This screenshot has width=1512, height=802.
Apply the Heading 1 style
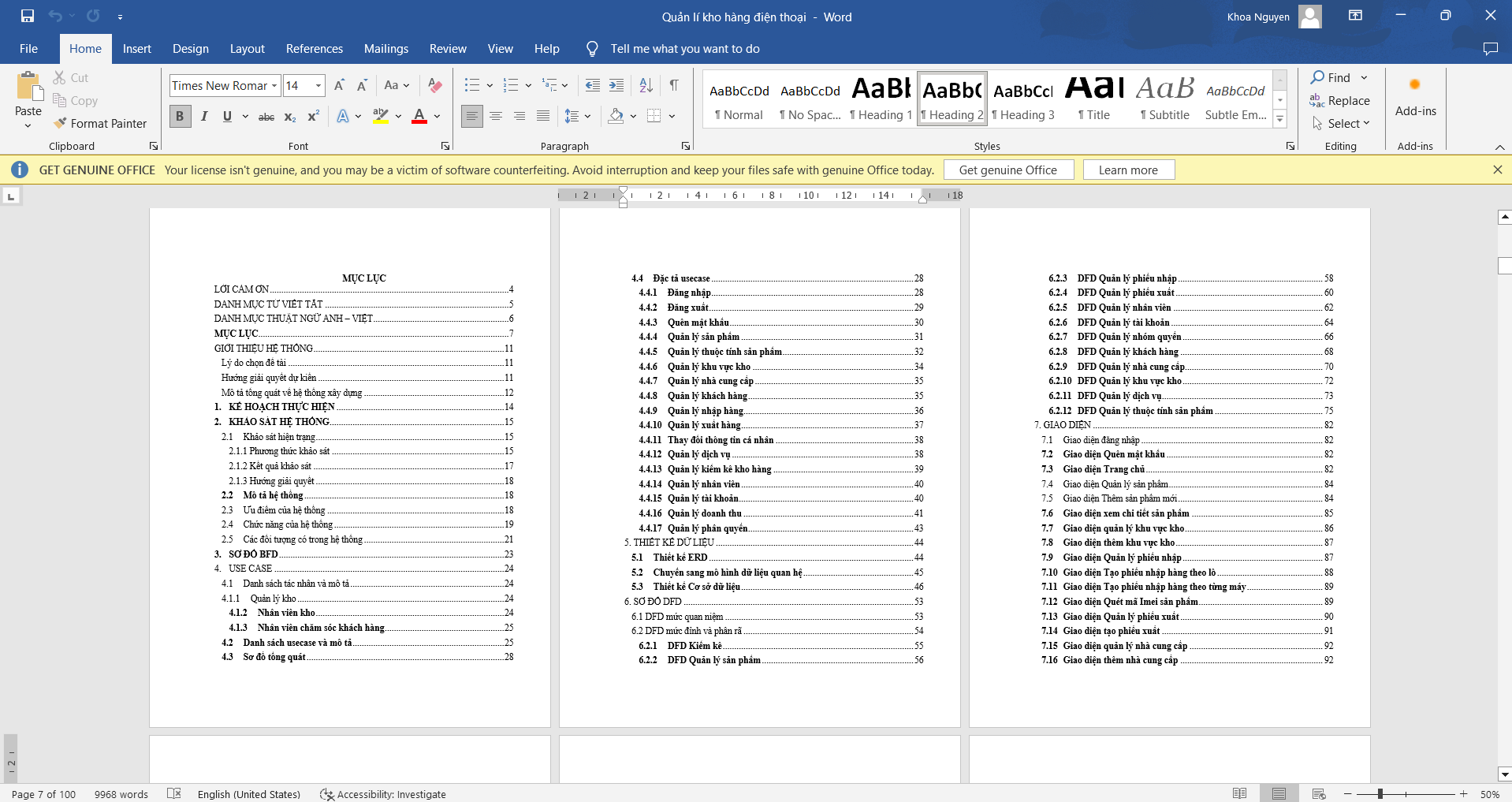pyautogui.click(x=881, y=98)
